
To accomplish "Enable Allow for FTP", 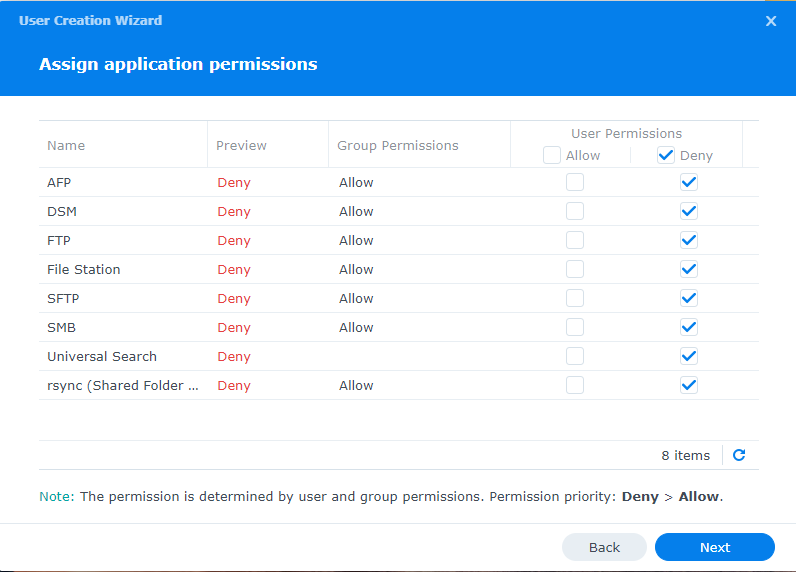I will (x=575, y=240).
